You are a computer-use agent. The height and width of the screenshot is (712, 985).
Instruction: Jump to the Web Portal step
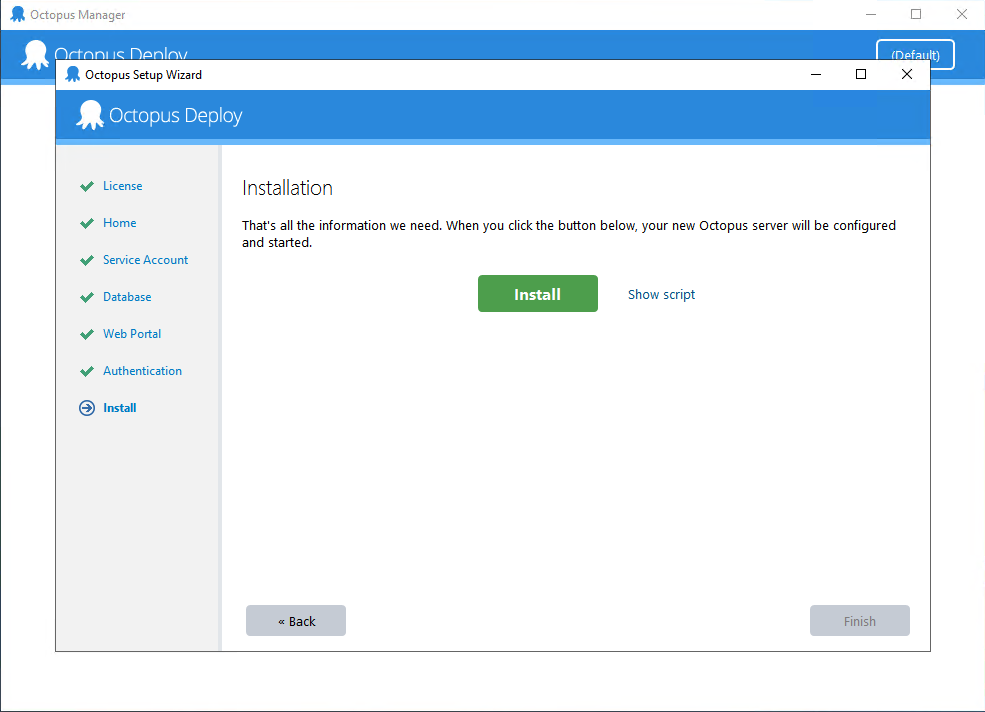point(132,334)
